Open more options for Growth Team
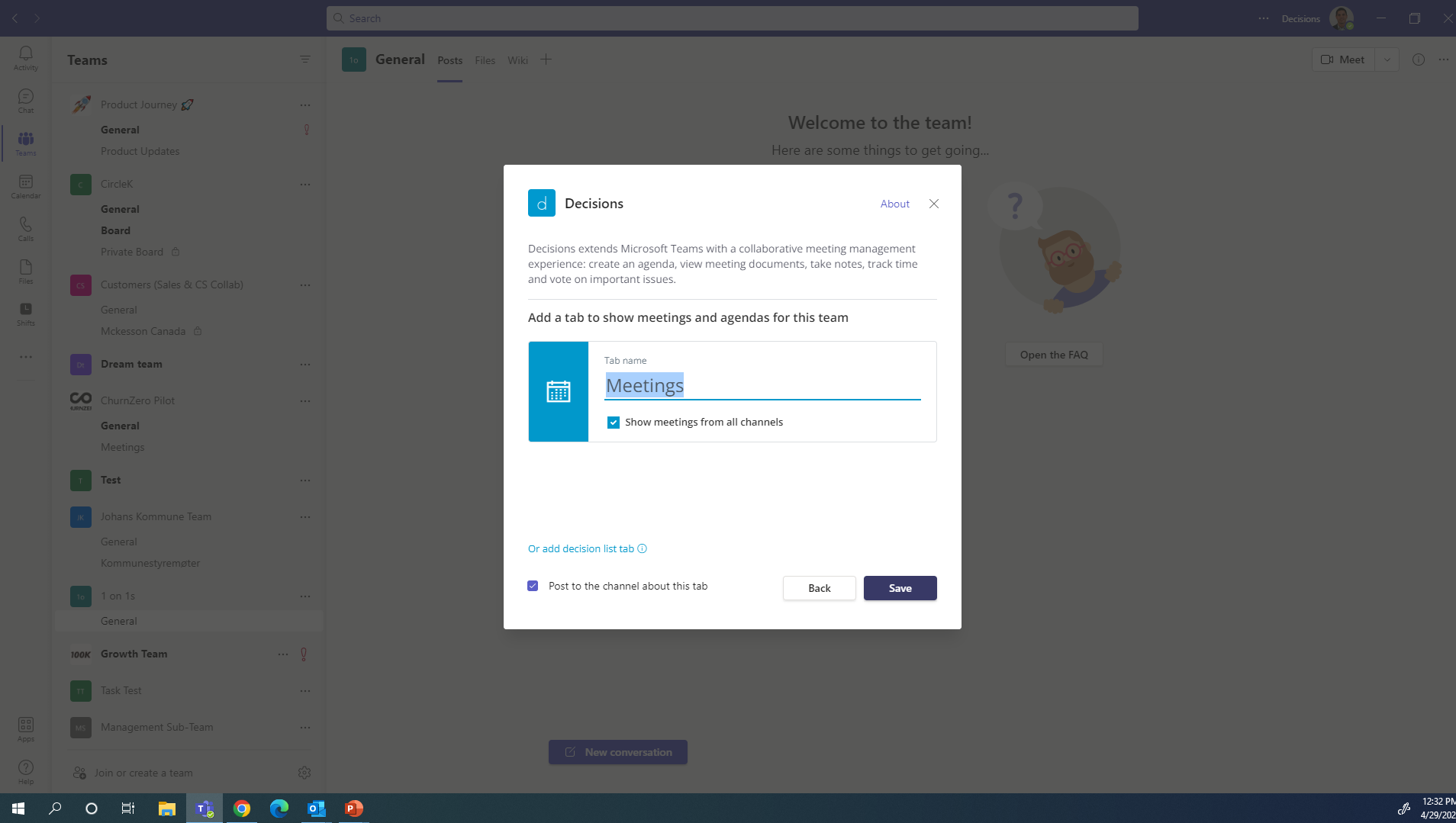This screenshot has width=1456, height=823. (282, 654)
